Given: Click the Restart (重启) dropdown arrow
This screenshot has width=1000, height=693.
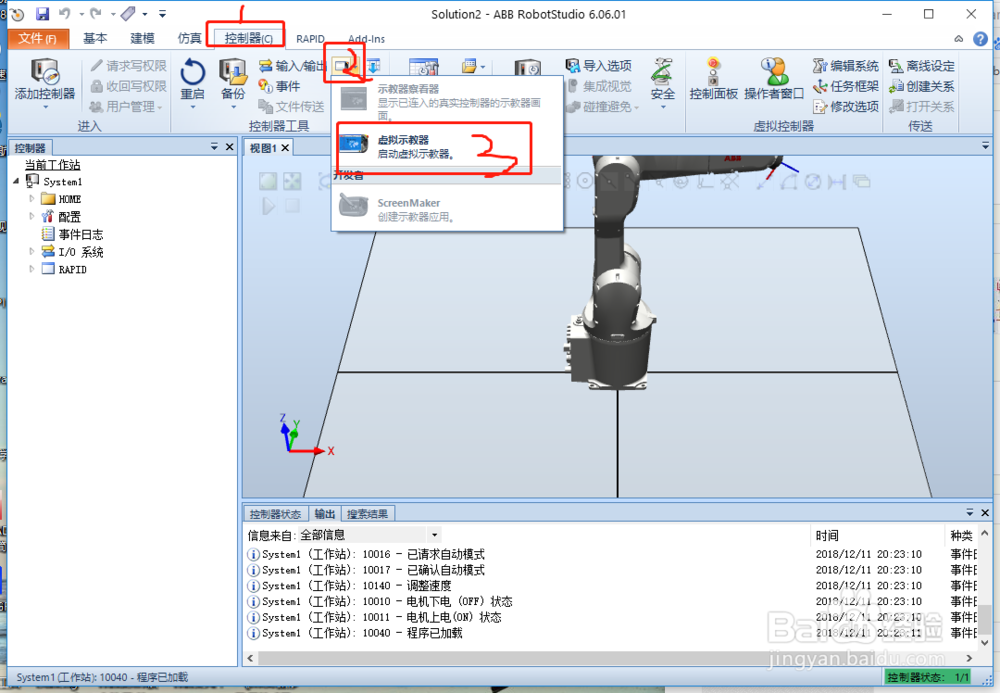Looking at the screenshot, I should [x=192, y=107].
